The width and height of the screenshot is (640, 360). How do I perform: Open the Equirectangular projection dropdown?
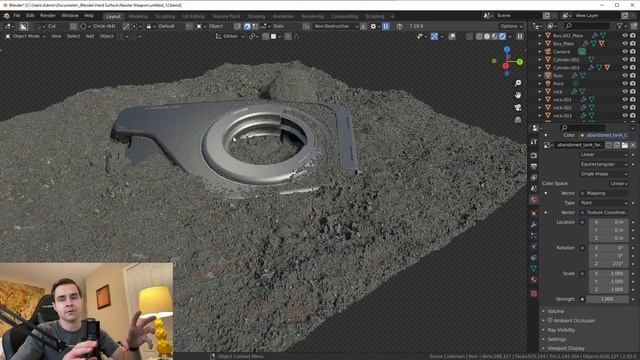(x=604, y=164)
